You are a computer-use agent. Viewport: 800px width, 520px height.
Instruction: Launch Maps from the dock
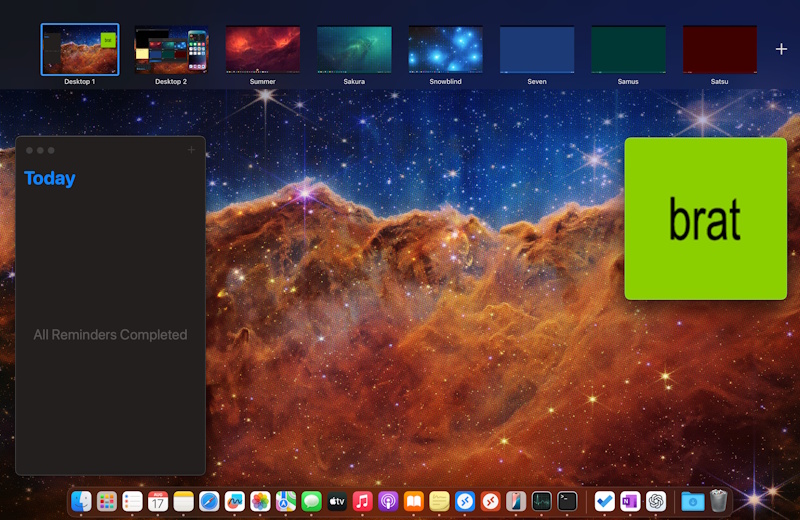click(x=286, y=502)
